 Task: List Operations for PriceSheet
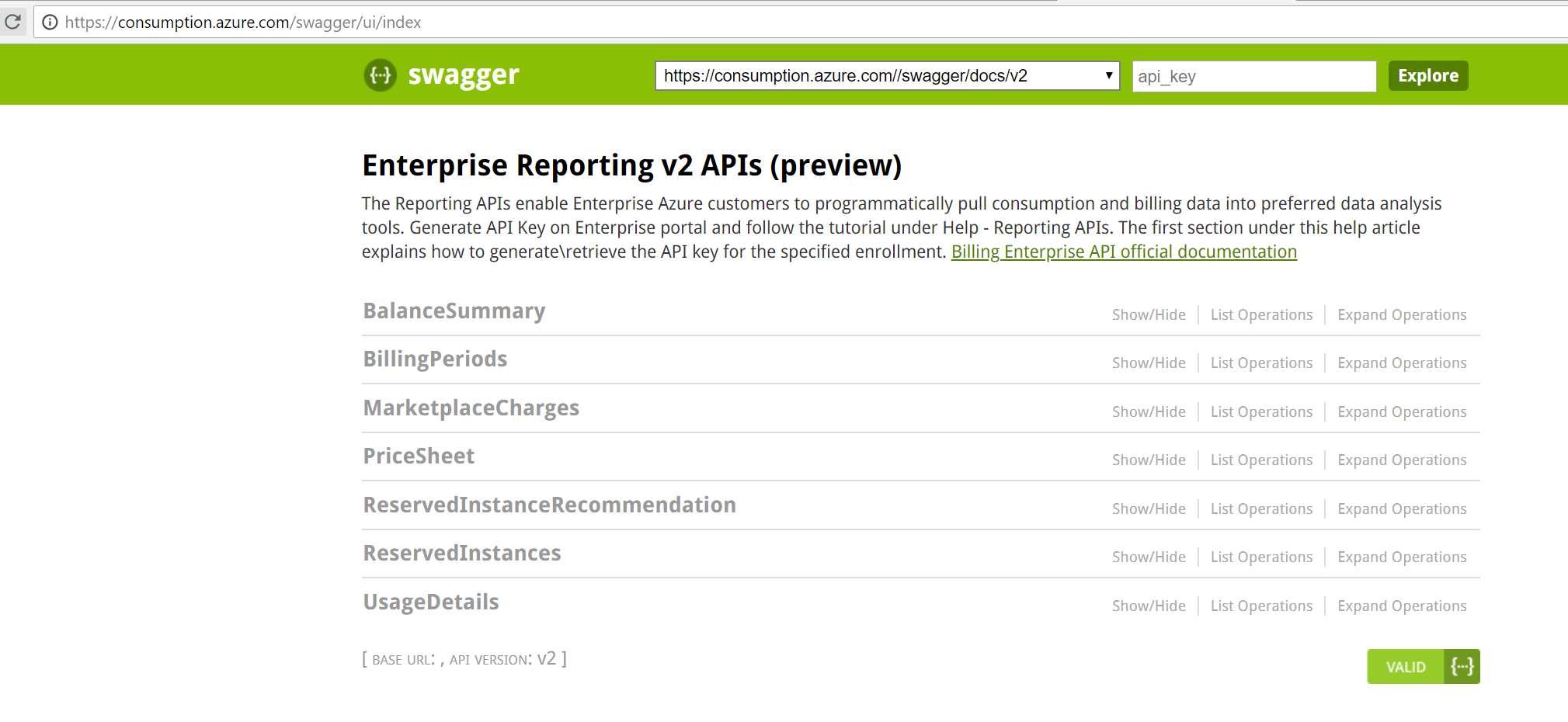point(1261,460)
